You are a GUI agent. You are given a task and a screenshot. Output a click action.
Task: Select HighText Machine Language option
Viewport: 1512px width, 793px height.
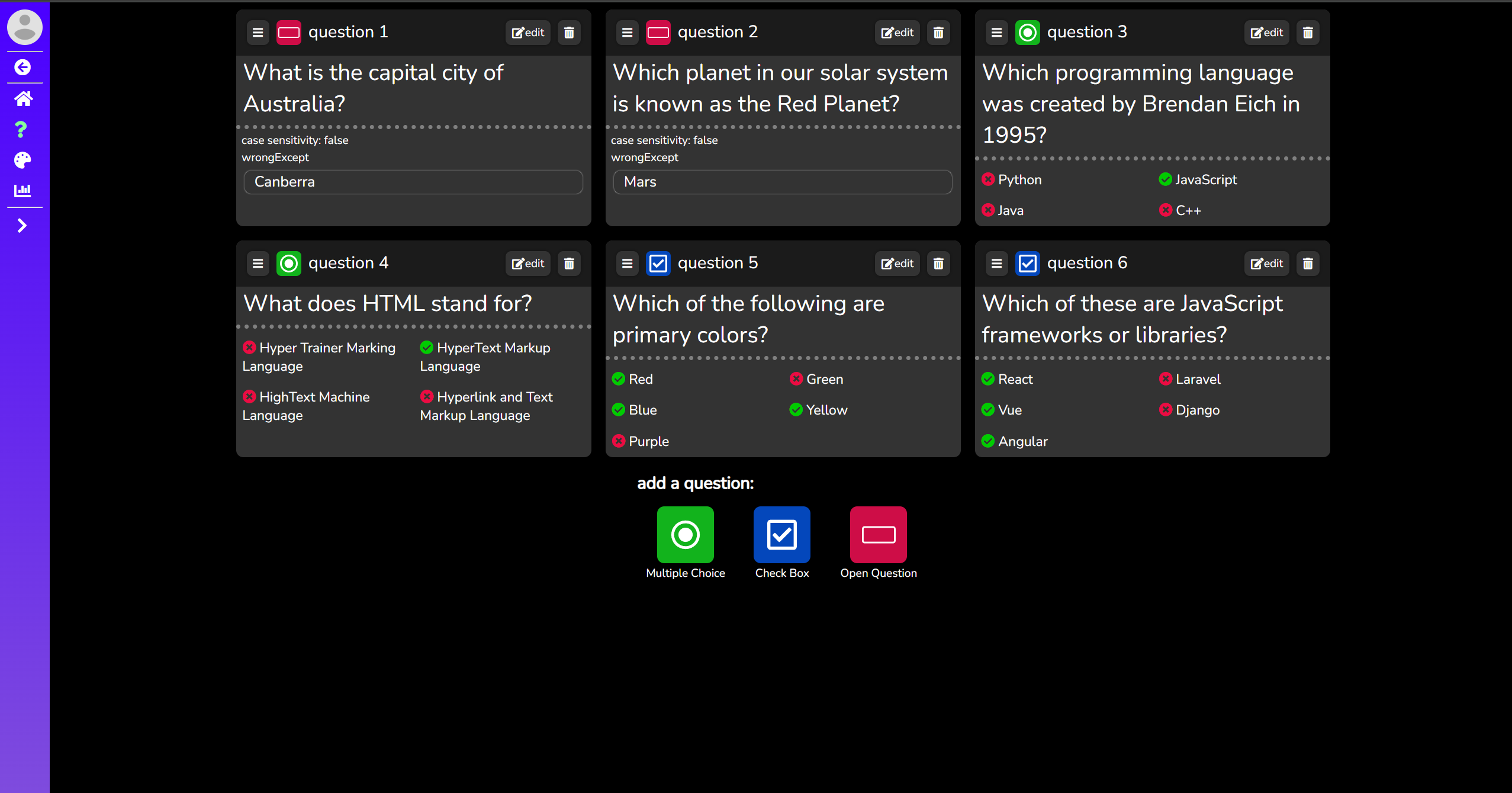point(306,406)
